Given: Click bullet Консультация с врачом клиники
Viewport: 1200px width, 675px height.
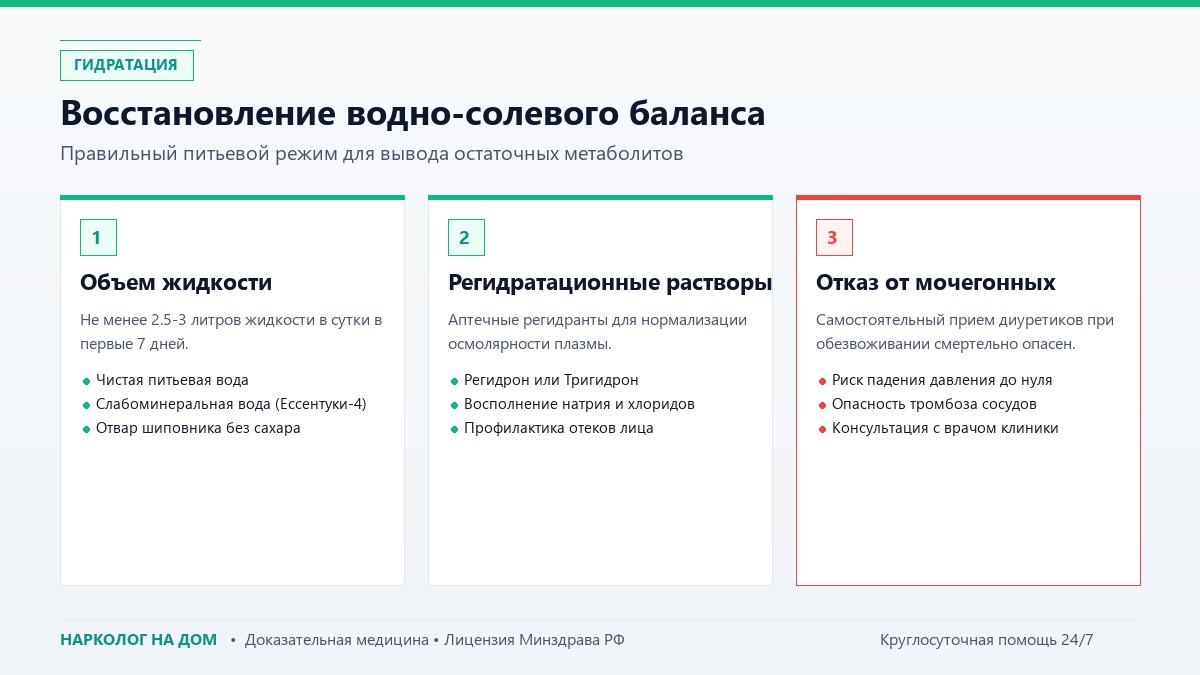Looking at the screenshot, I should pyautogui.click(x=945, y=428).
